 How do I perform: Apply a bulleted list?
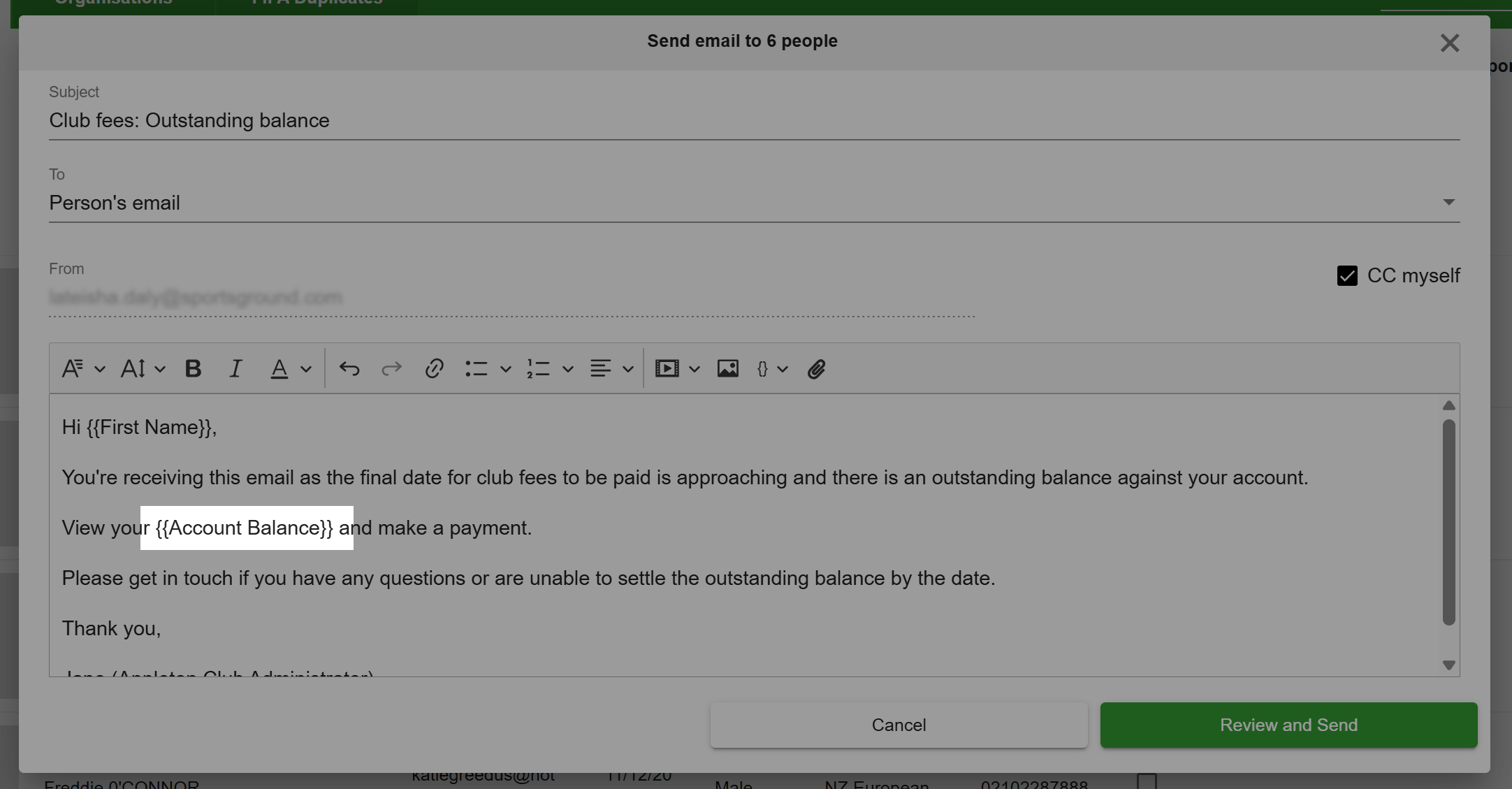tap(477, 368)
